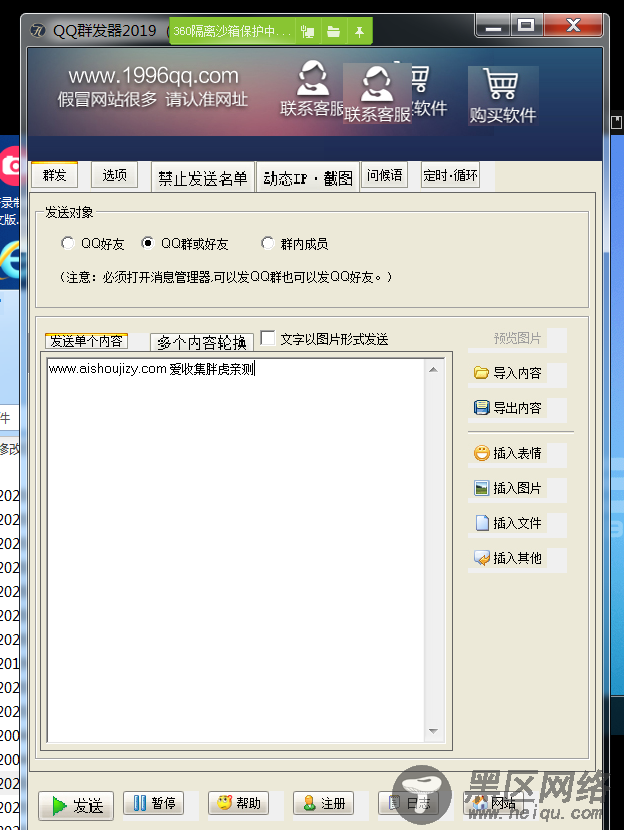Open the 网站 website button

pyautogui.click(x=493, y=803)
